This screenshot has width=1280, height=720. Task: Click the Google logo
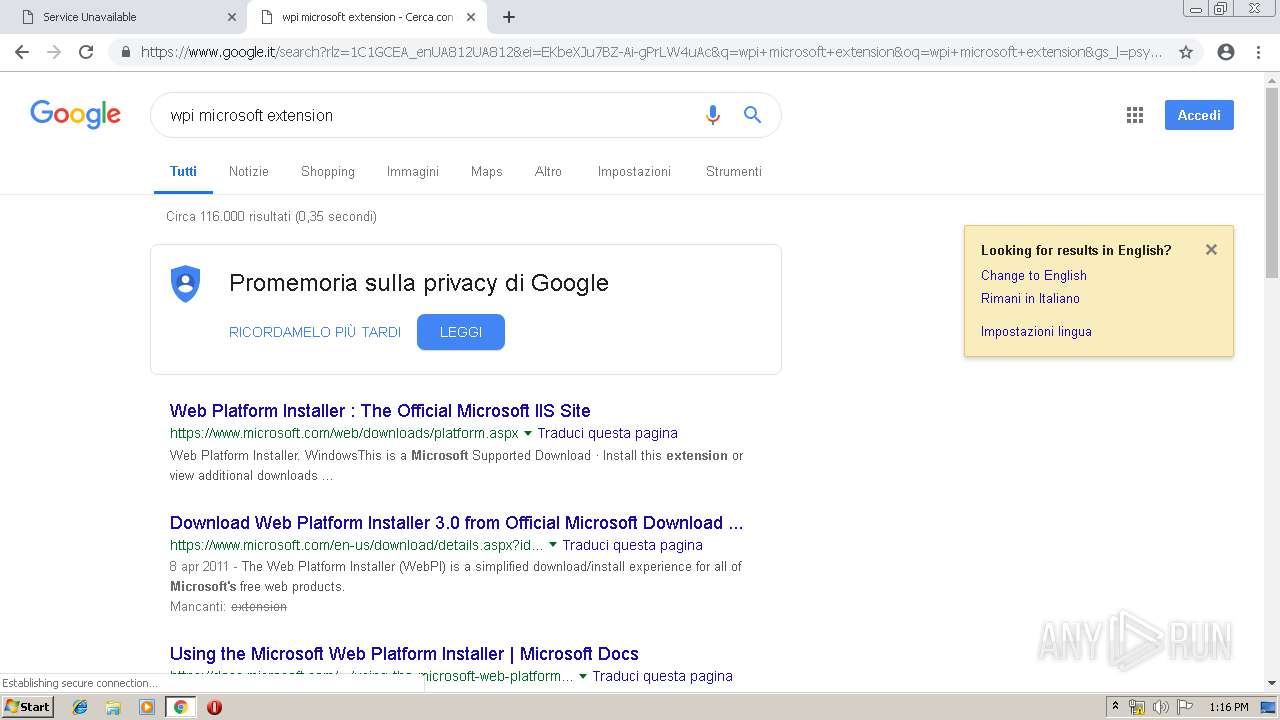[76, 114]
